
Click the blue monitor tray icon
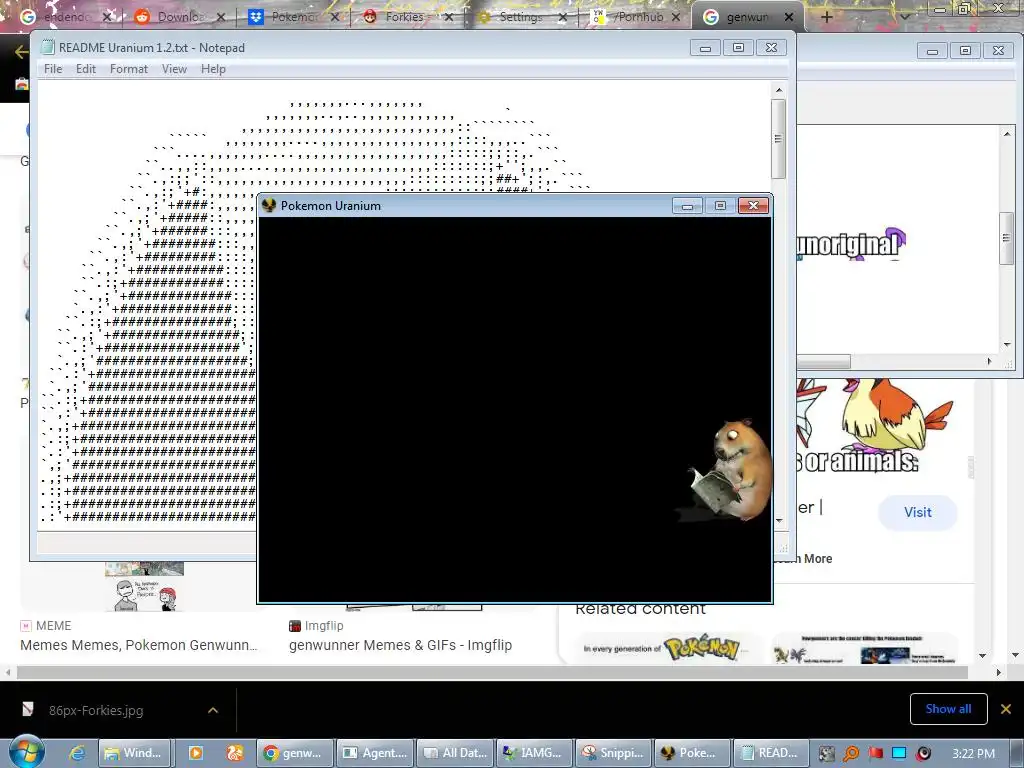(899, 754)
